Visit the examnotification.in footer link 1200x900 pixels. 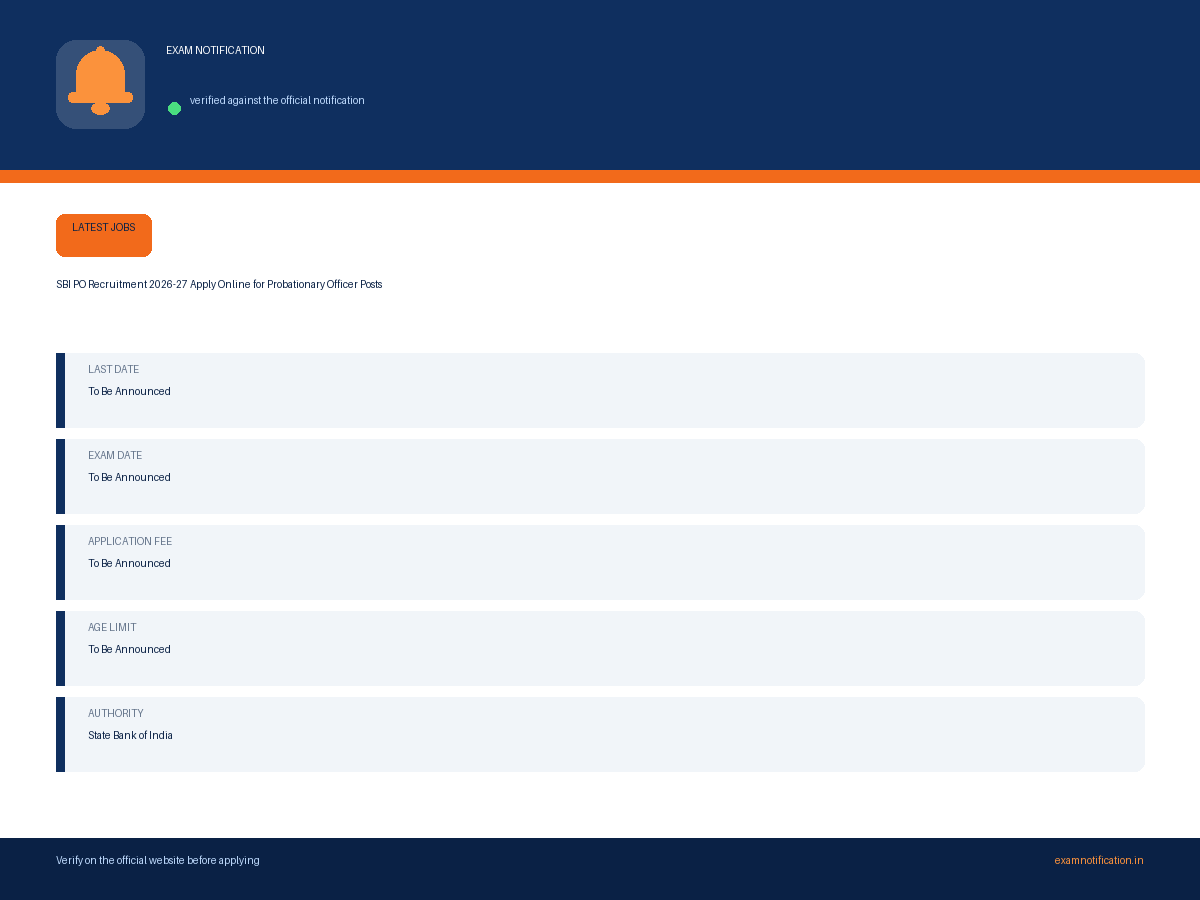click(x=1098, y=861)
